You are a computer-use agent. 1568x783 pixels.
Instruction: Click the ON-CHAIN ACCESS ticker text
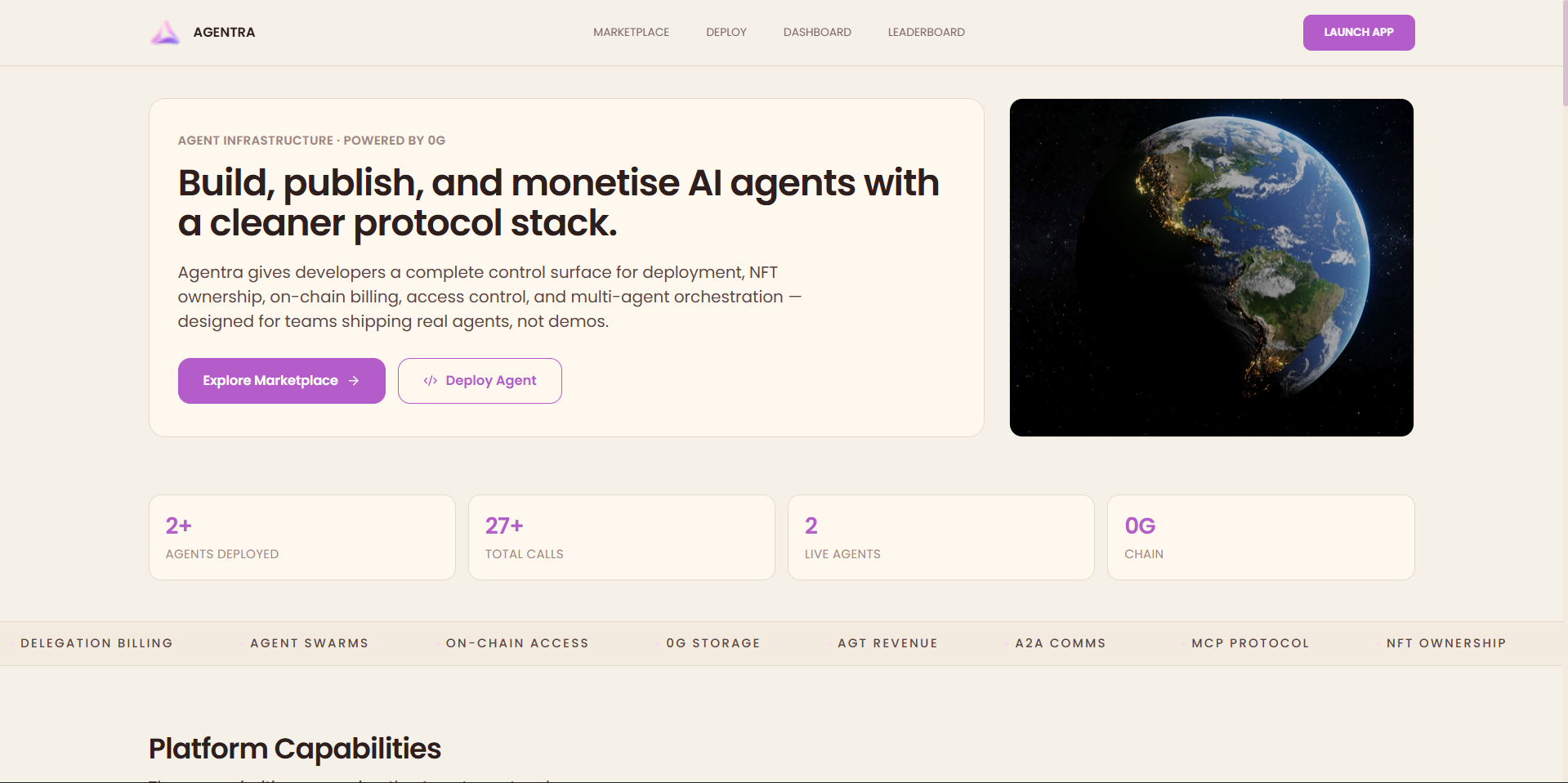pos(517,643)
